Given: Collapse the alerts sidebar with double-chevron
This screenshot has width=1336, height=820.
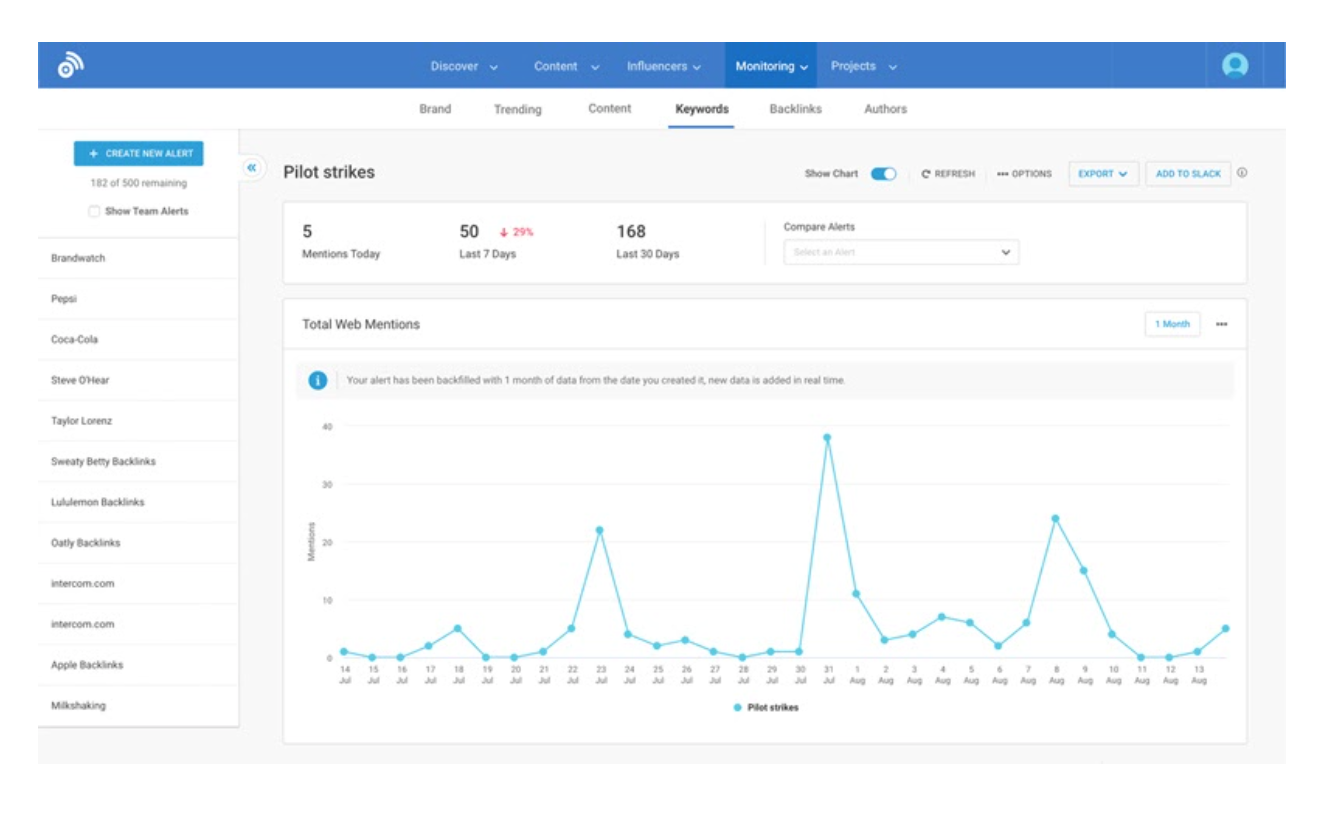Looking at the screenshot, I should (252, 168).
